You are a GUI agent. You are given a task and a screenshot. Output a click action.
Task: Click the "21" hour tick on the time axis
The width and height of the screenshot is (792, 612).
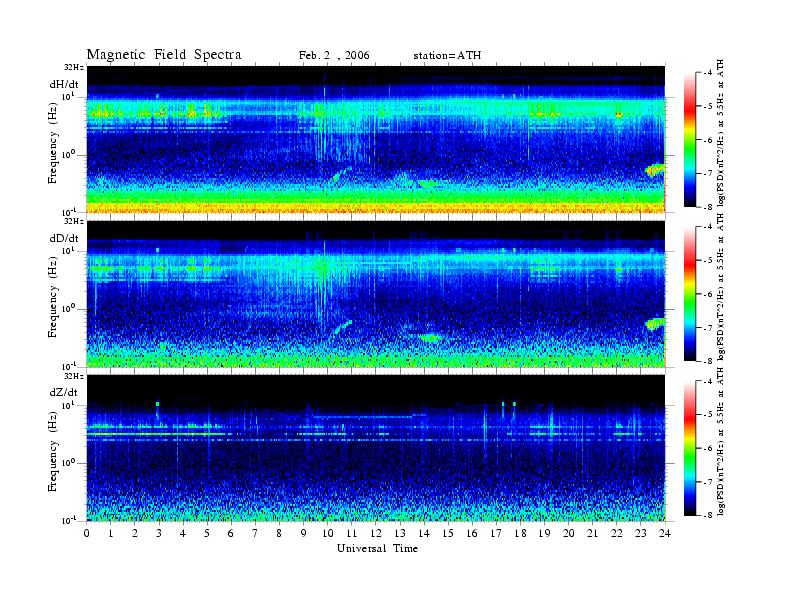pyautogui.click(x=592, y=533)
